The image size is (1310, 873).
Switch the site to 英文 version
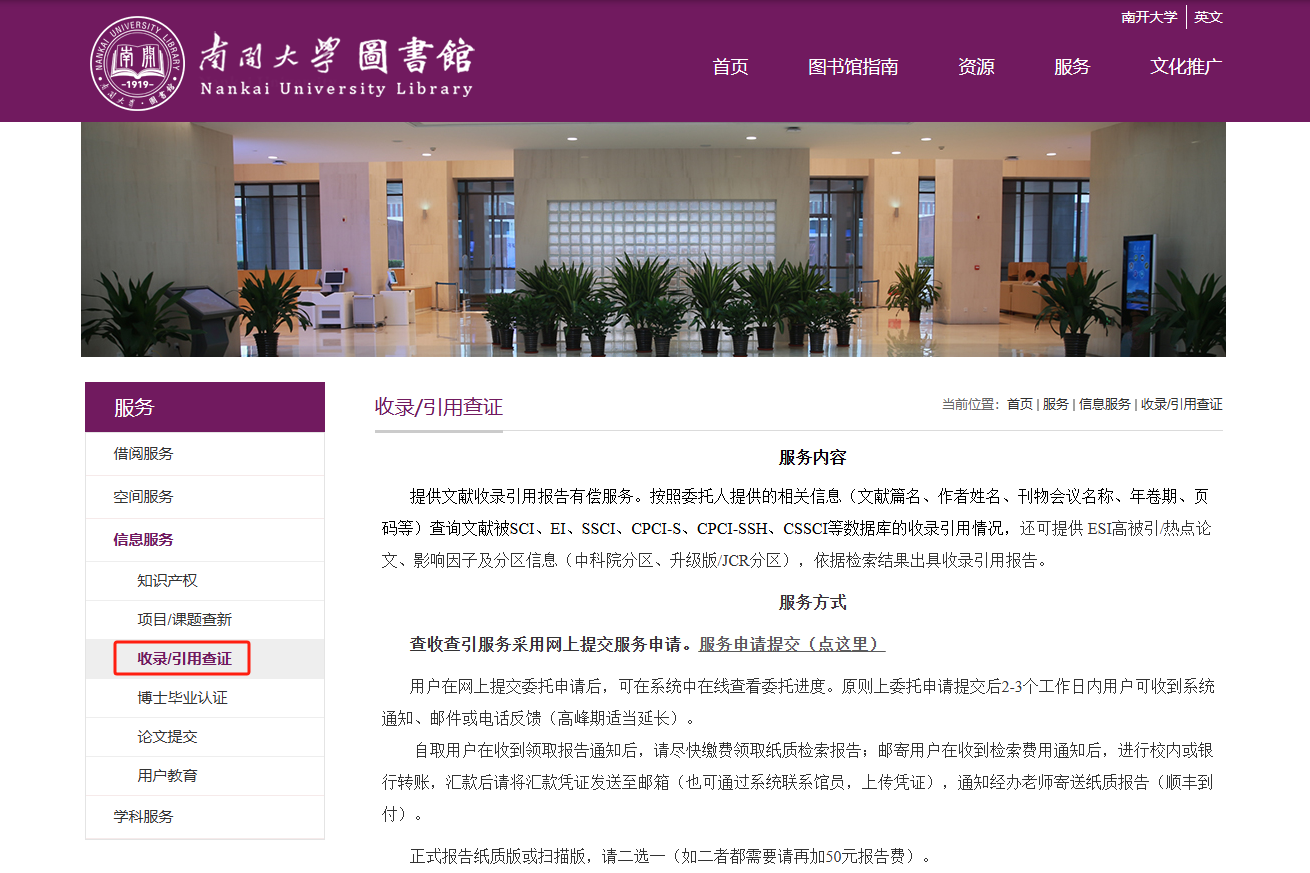tap(1206, 16)
